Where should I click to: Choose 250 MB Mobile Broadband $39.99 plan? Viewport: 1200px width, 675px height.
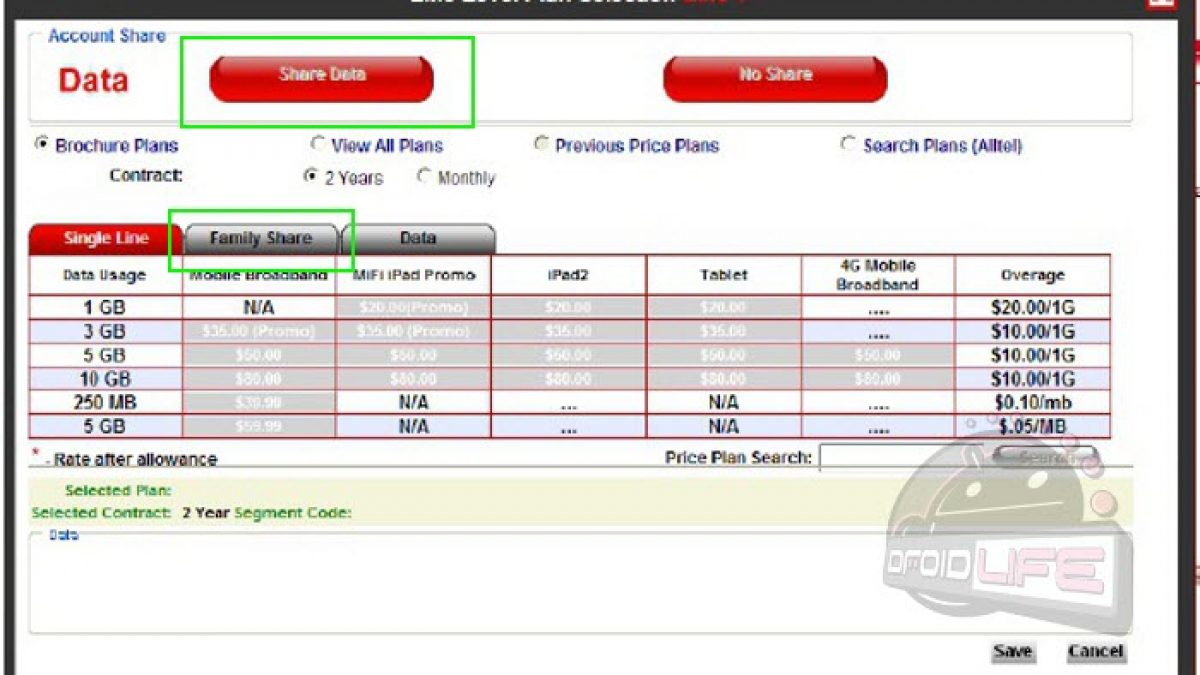[x=259, y=403]
